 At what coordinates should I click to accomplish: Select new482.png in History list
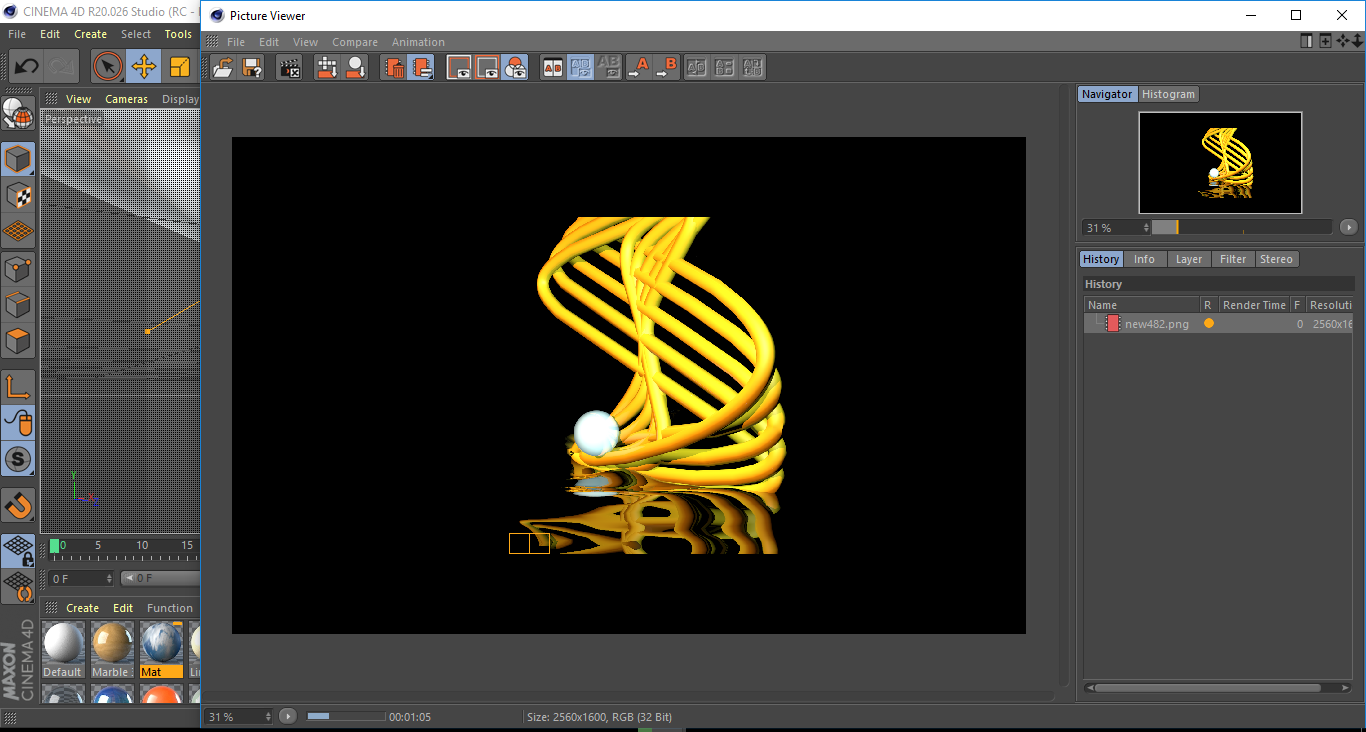[1157, 324]
